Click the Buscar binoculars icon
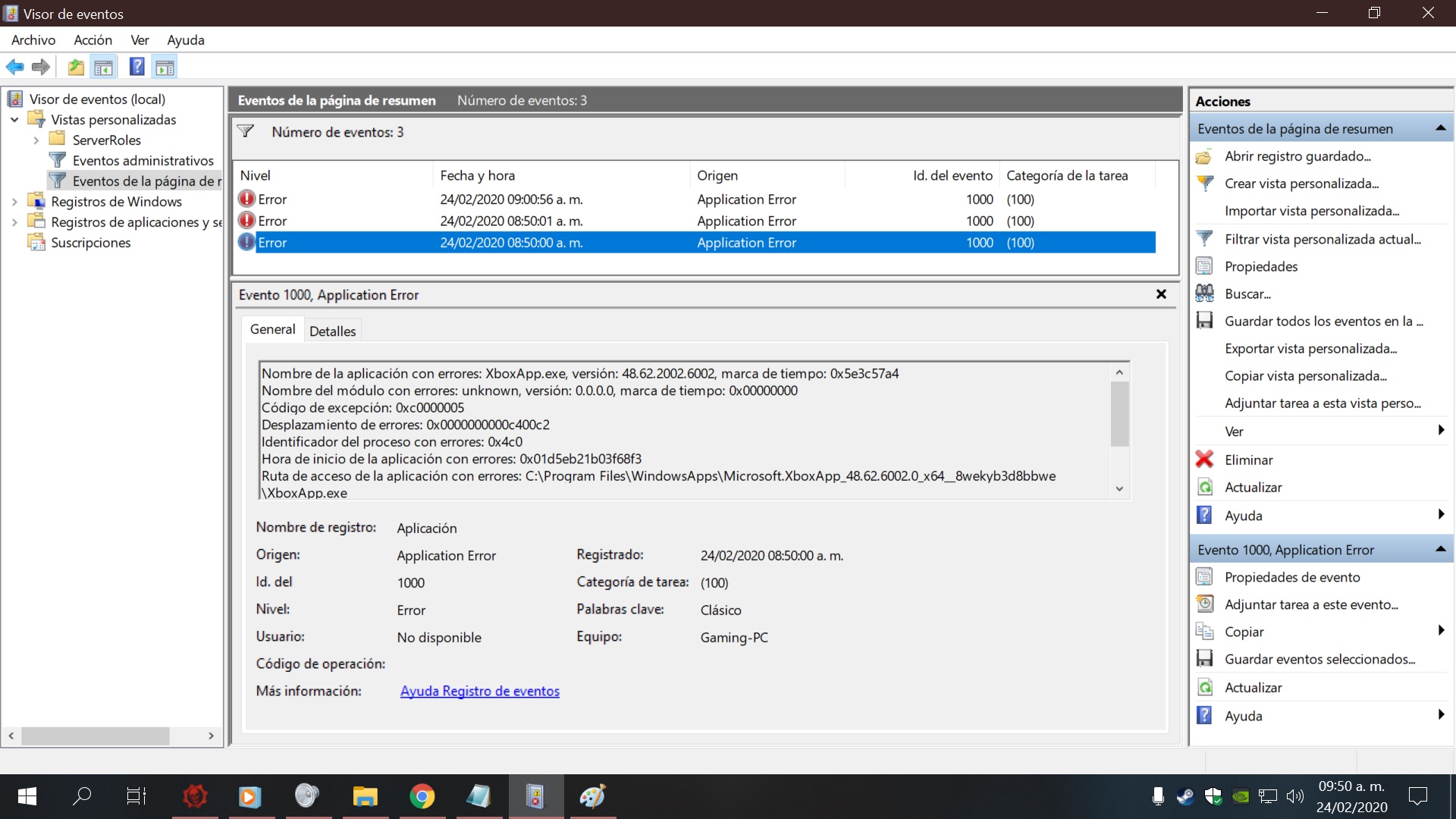This screenshot has height=819, width=1456. 1204,293
